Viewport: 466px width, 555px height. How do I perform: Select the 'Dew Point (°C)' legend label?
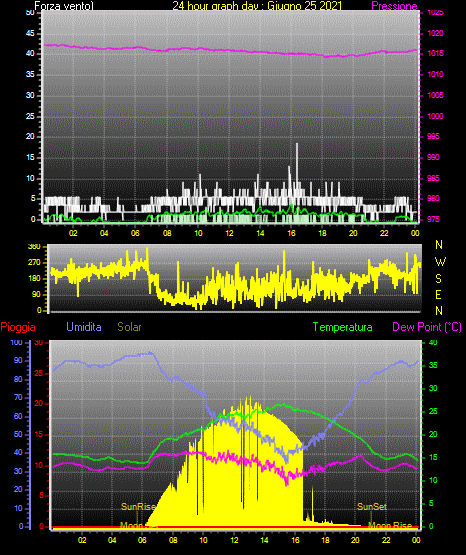pyautogui.click(x=427, y=327)
